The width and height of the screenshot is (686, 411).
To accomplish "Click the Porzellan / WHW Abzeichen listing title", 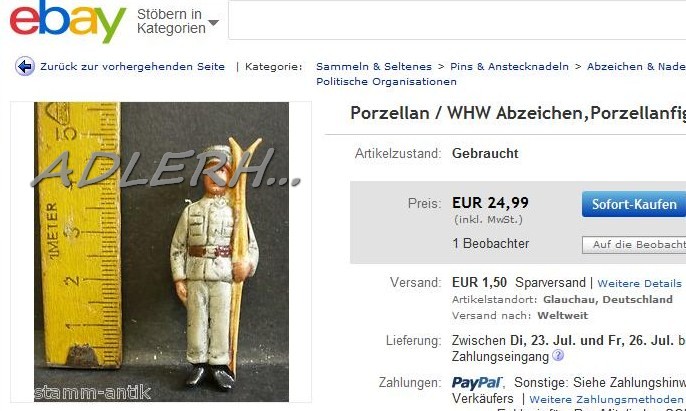I will [518, 113].
